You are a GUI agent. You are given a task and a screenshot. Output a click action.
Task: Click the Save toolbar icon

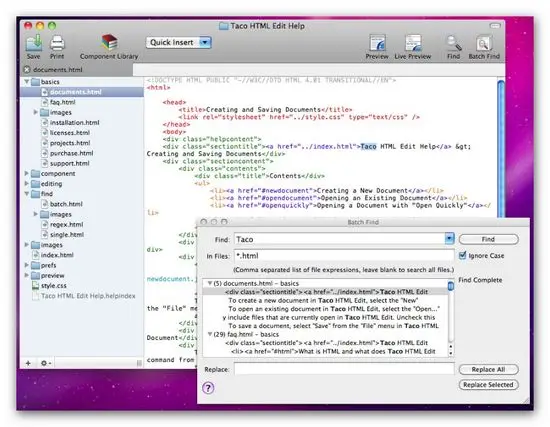point(34,44)
